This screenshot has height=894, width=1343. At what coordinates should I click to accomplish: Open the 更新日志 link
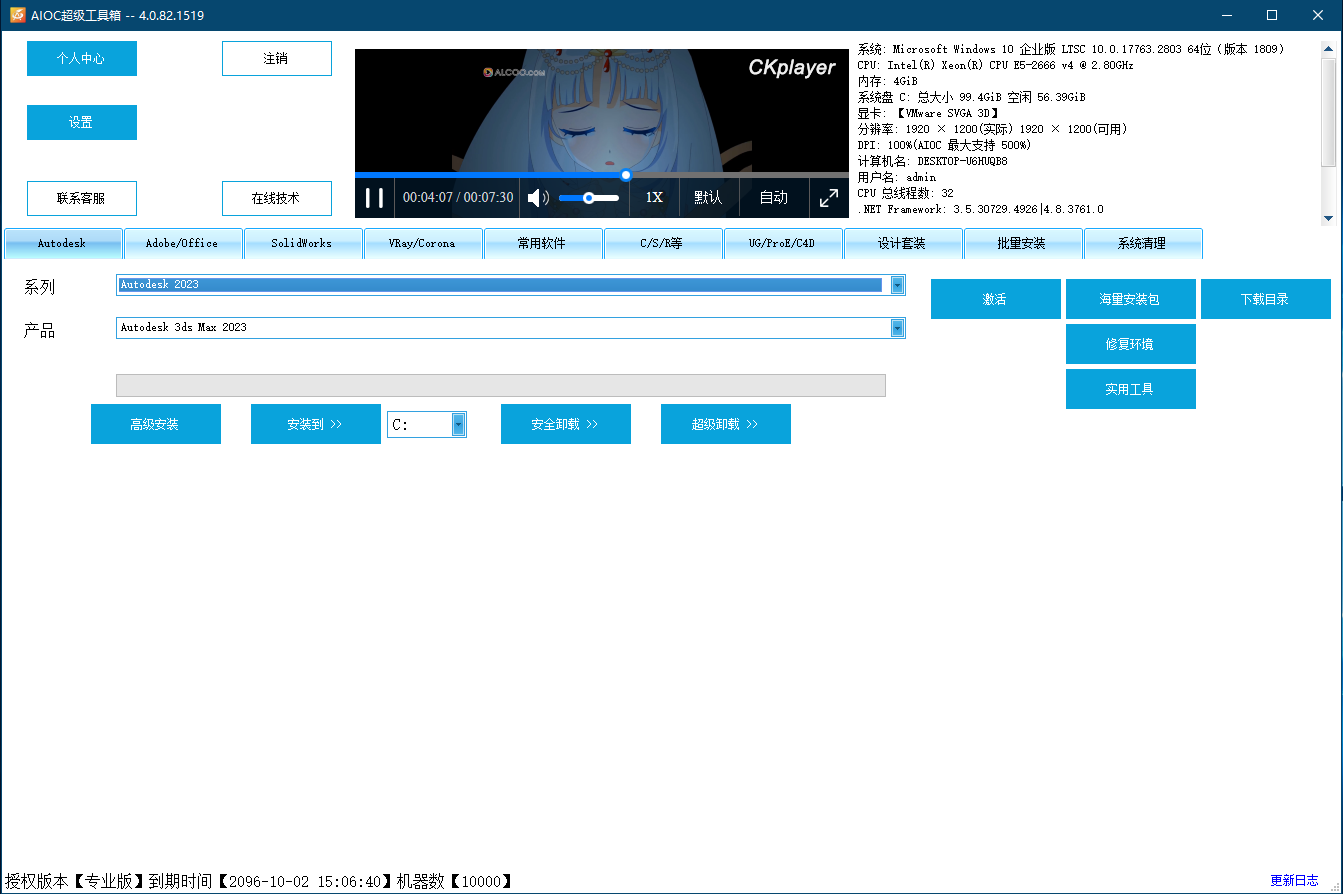[1294, 881]
